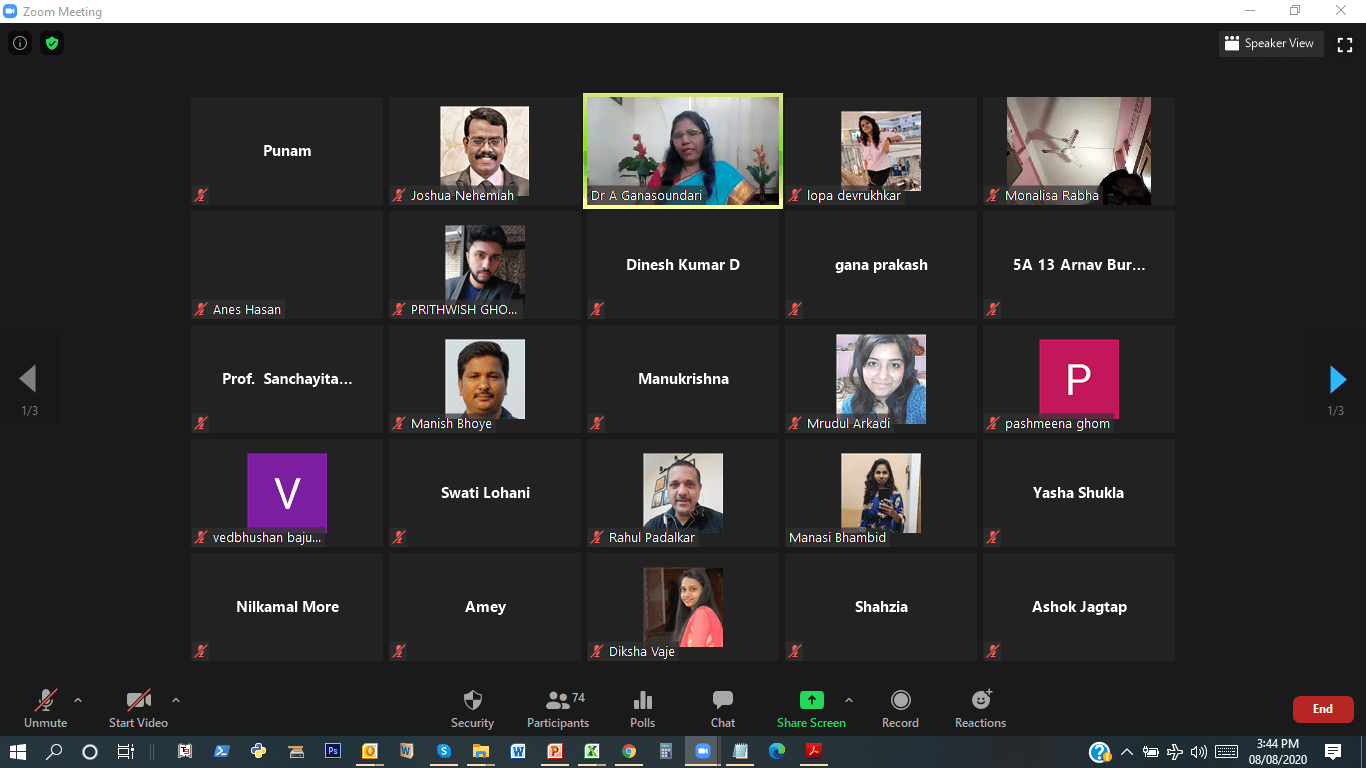Switch layout using Speaker View
Image resolution: width=1366 pixels, height=768 pixels.
(1271, 43)
